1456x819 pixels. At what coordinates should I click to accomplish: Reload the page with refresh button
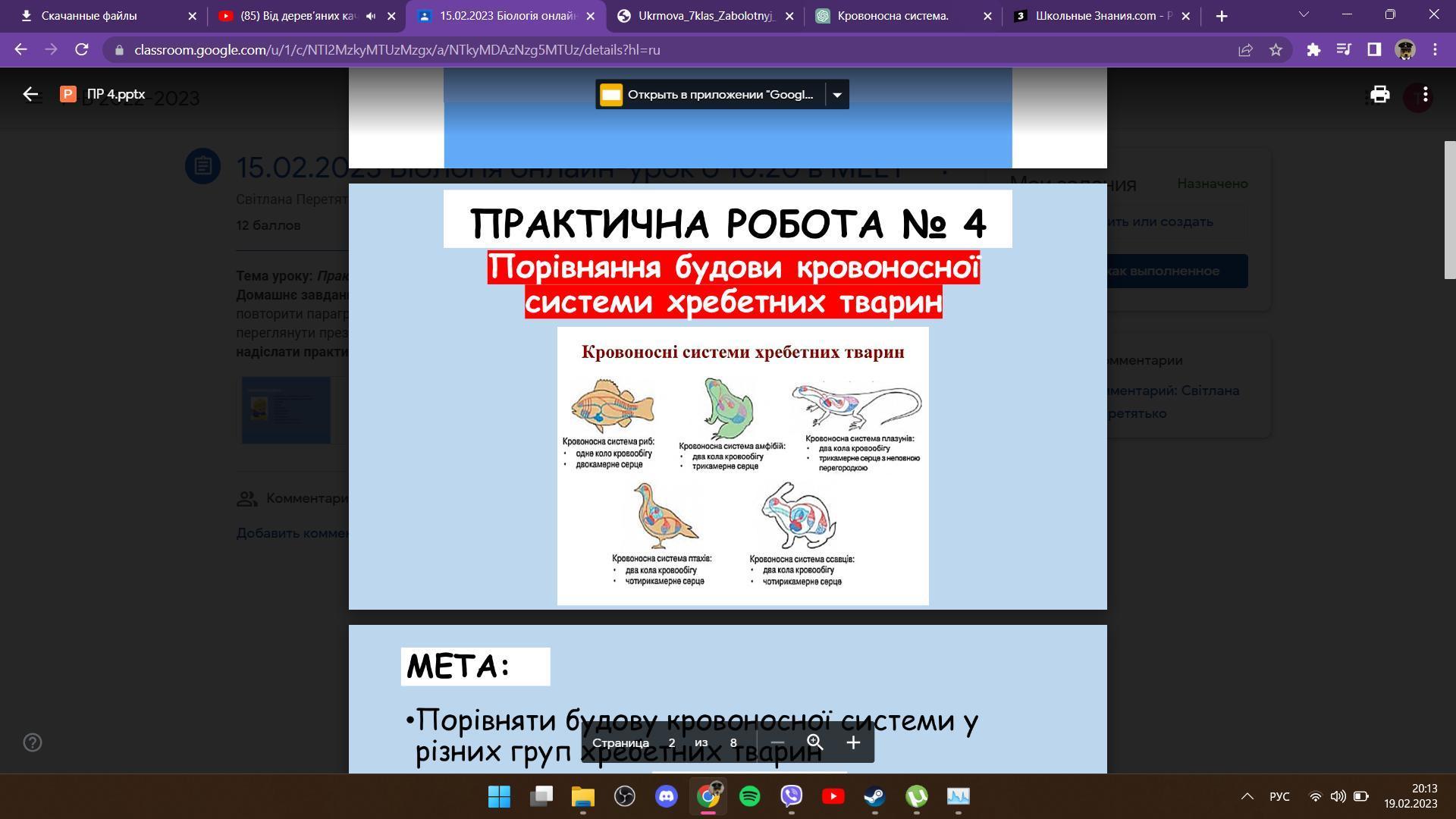(82, 50)
